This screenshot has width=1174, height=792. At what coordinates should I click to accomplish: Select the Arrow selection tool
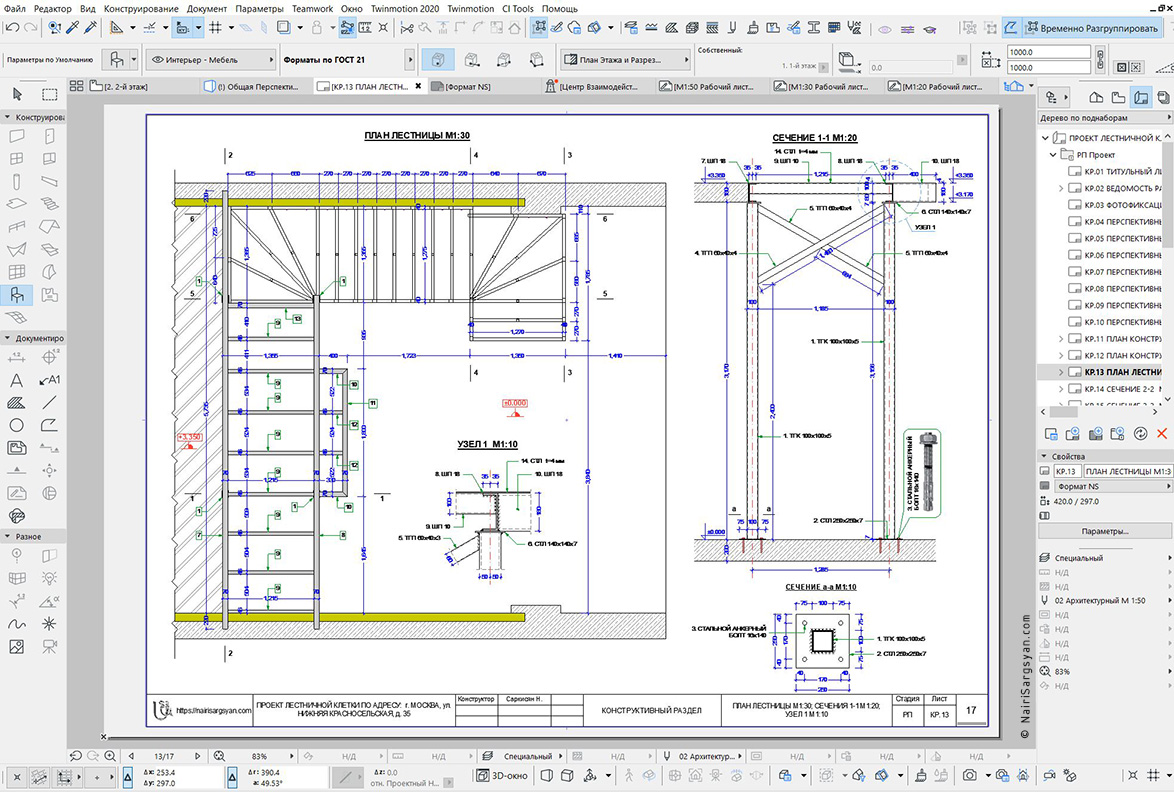point(17,94)
